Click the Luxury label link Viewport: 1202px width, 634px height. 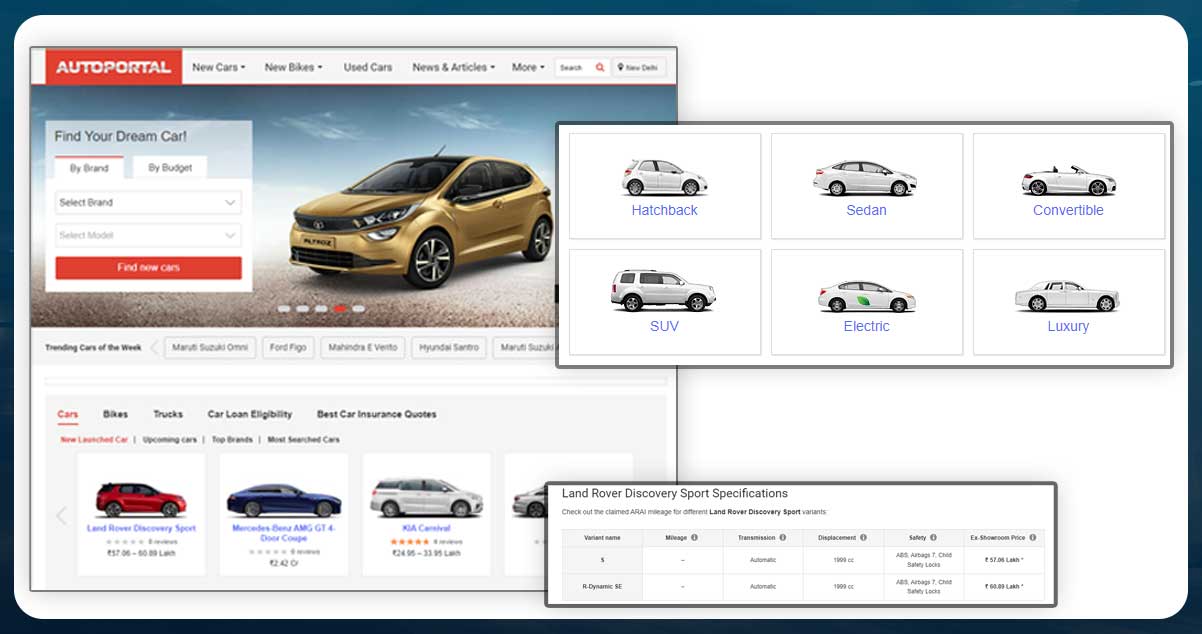(1068, 326)
